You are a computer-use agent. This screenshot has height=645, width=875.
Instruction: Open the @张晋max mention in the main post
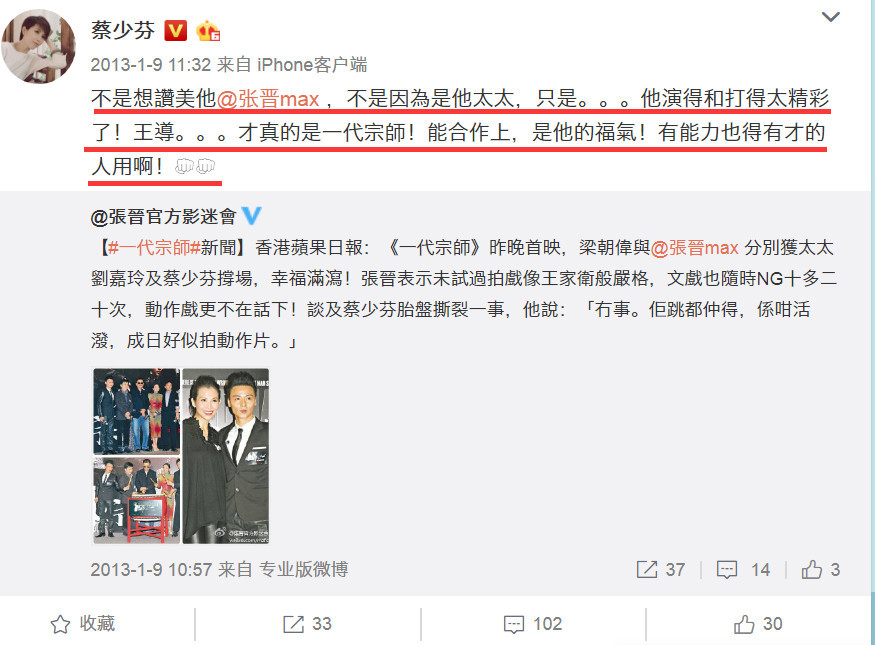[x=268, y=99]
